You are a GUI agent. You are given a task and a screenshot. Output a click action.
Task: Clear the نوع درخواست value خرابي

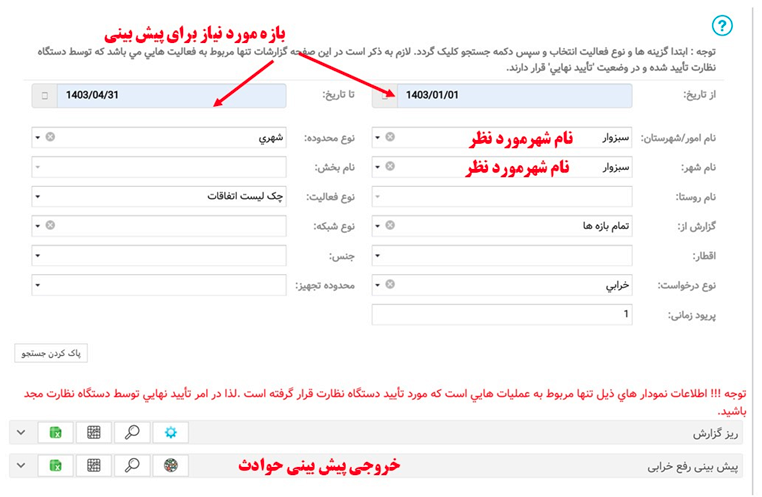[x=390, y=285]
